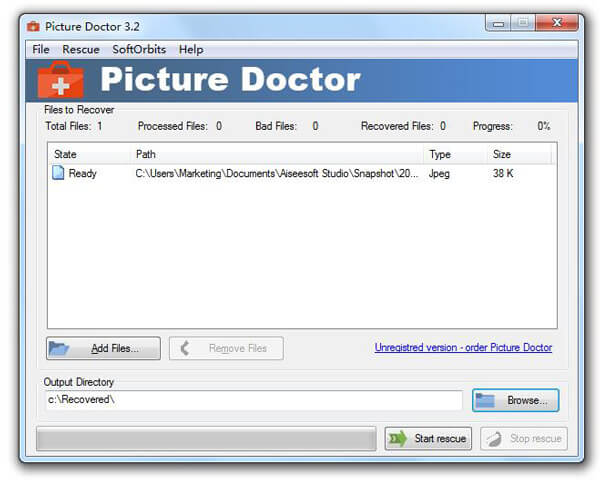Minimize the Picture Doctor window
This screenshot has height=480, width=600.
point(498,23)
